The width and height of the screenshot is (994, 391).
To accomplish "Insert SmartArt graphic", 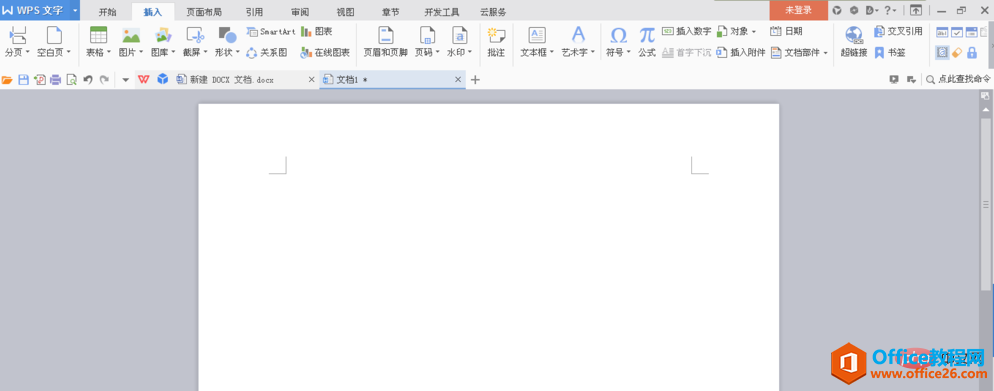I will (x=271, y=32).
